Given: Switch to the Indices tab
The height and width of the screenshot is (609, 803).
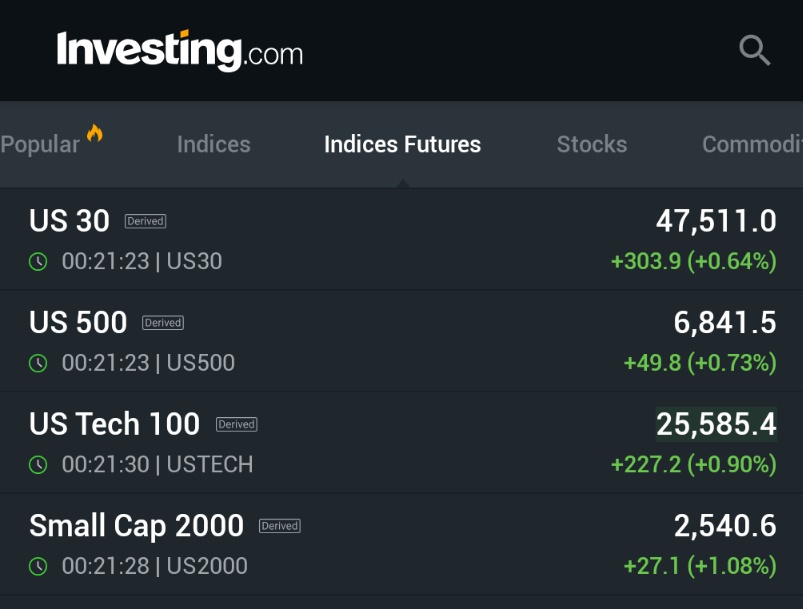Looking at the screenshot, I should click(213, 145).
